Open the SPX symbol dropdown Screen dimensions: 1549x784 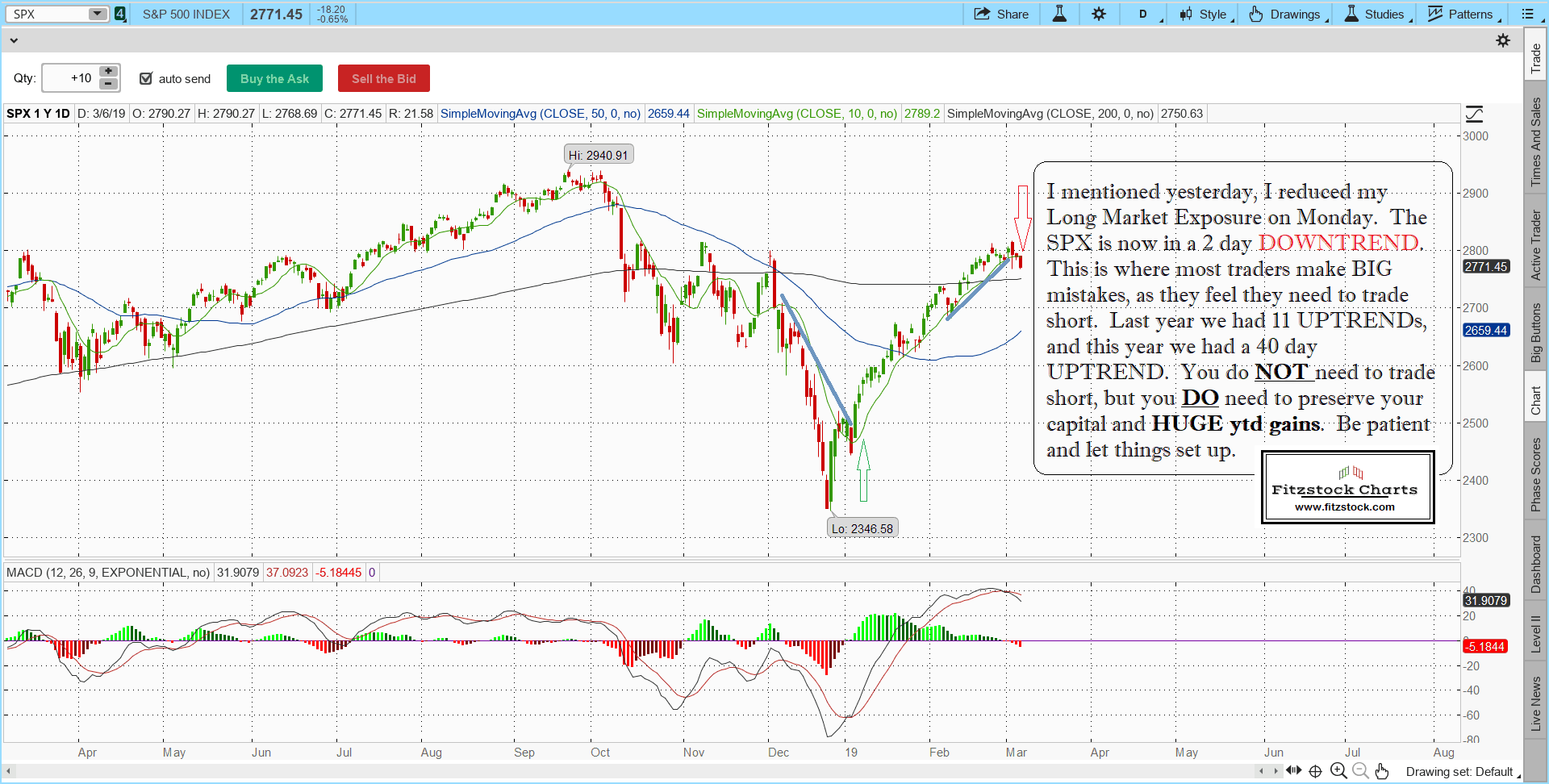[97, 14]
